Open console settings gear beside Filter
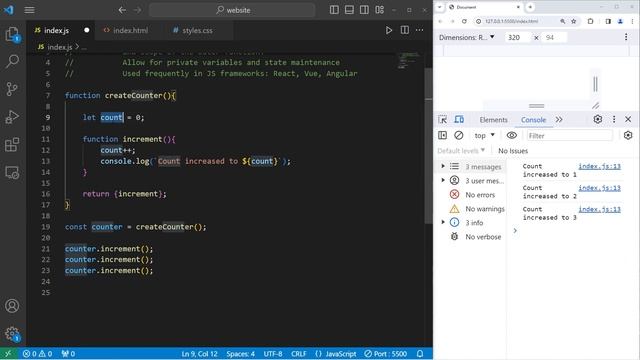640x360 pixels. (x=628, y=135)
